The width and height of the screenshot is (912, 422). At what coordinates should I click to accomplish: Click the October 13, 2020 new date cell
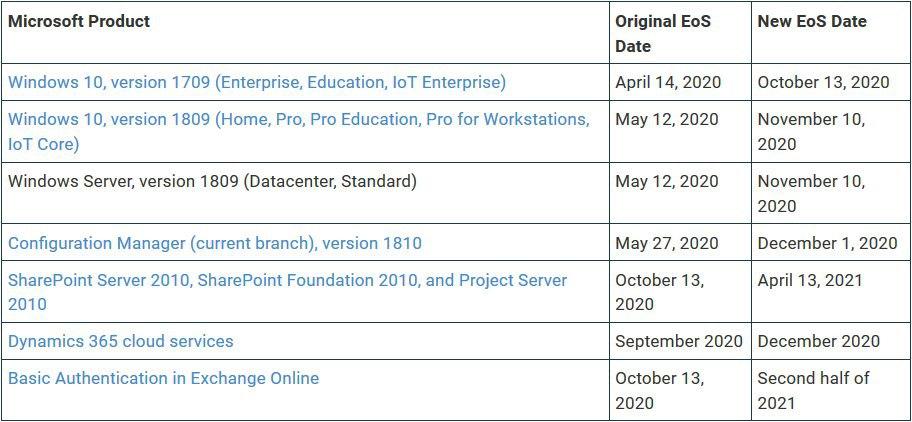[823, 82]
